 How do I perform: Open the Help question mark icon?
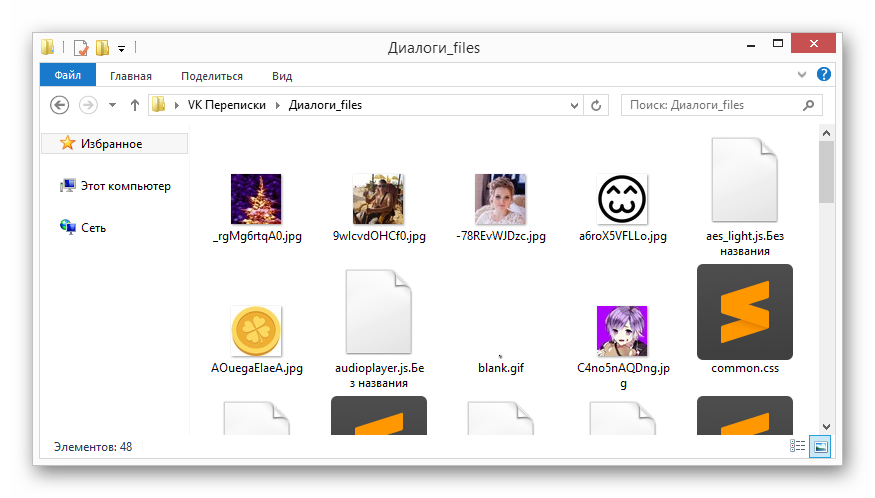coord(823,75)
